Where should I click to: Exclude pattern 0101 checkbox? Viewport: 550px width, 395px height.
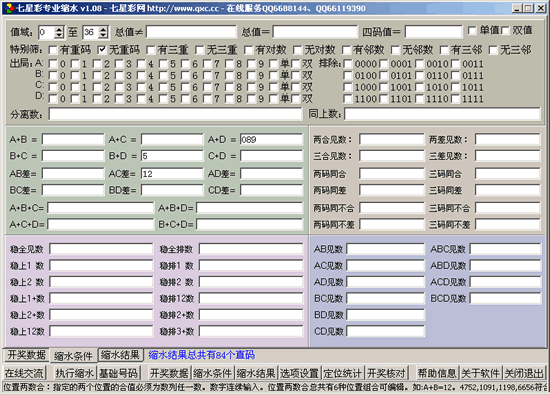click(x=384, y=75)
